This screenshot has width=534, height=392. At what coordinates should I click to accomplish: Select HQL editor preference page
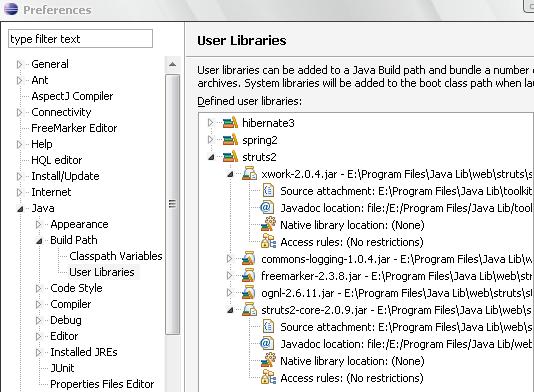57,160
